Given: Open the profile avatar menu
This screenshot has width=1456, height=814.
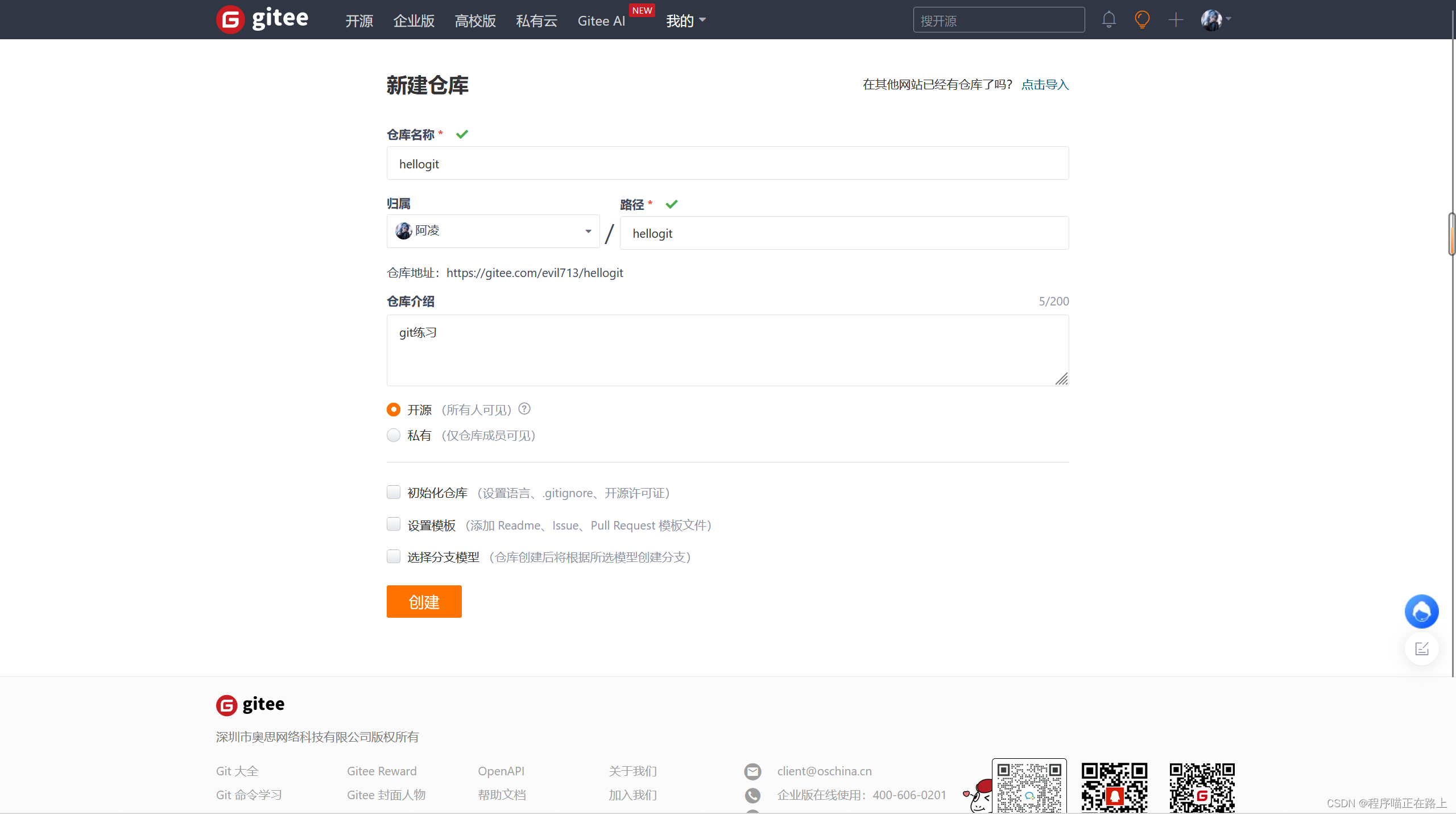Looking at the screenshot, I should click(1212, 19).
